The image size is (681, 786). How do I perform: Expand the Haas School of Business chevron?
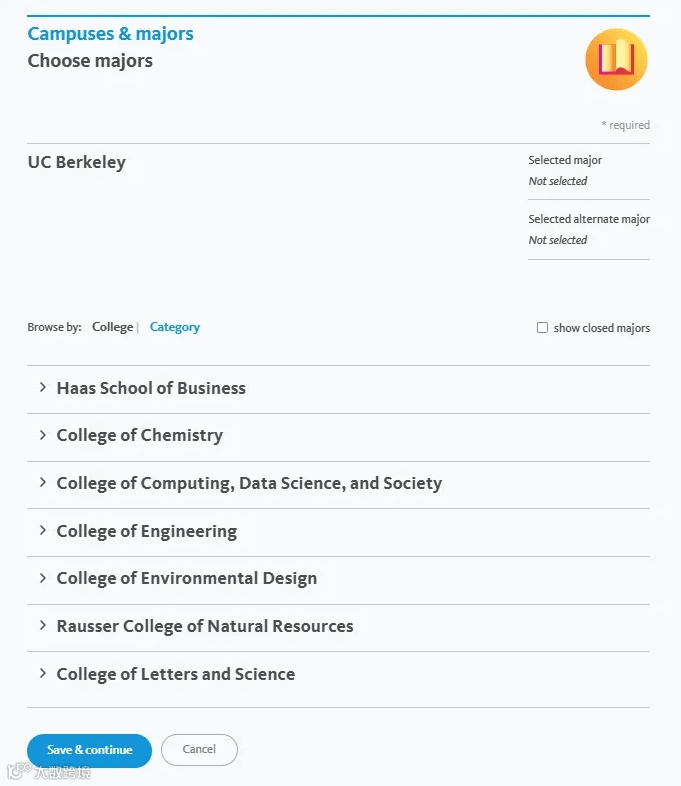43,387
